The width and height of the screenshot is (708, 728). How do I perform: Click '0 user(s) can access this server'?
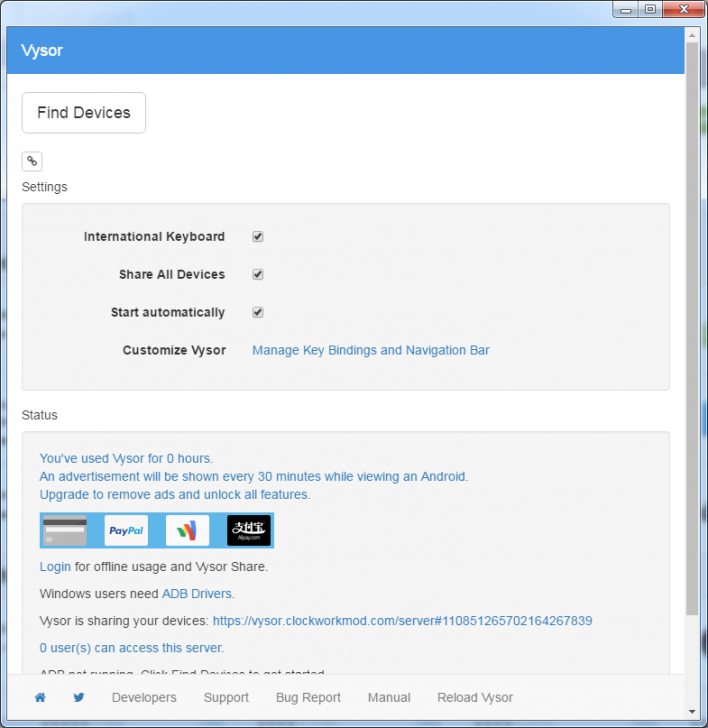click(x=132, y=648)
